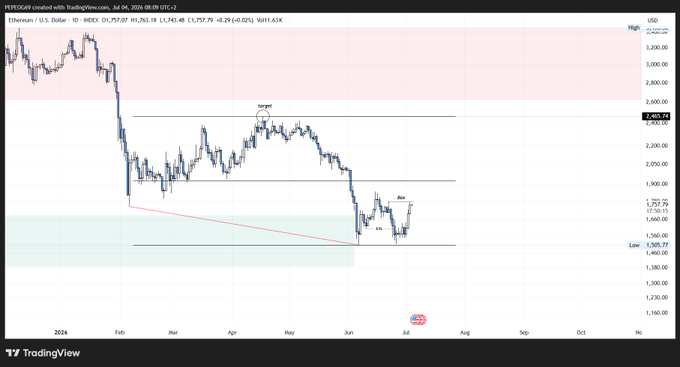Click the 2026 year label on time axis

tap(61, 332)
